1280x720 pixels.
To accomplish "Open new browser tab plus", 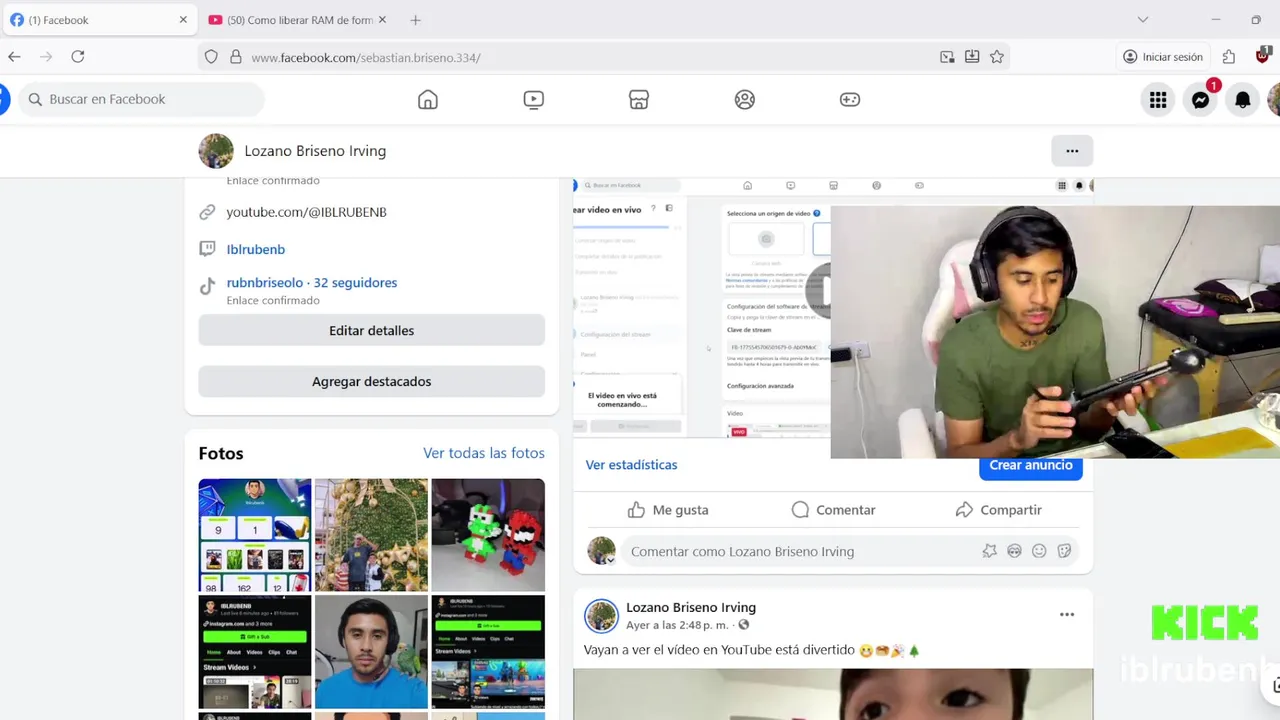I will pos(415,20).
